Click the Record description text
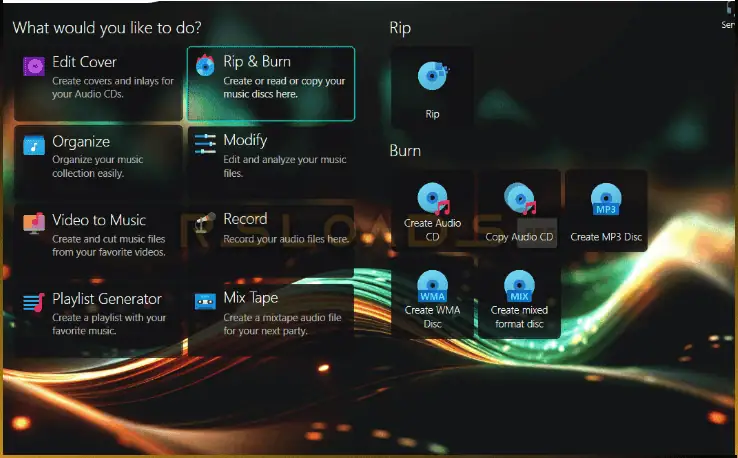Screen dimensions: 738x458 pos(286,239)
